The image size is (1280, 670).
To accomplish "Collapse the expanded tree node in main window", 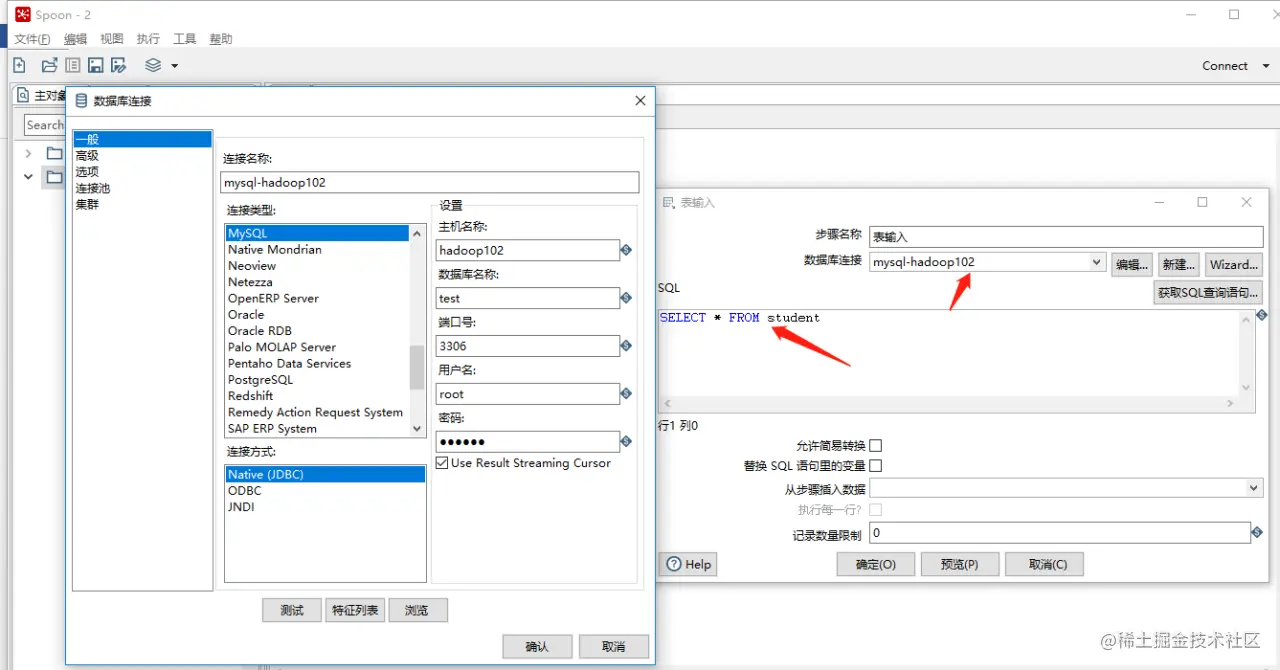I will [29, 177].
